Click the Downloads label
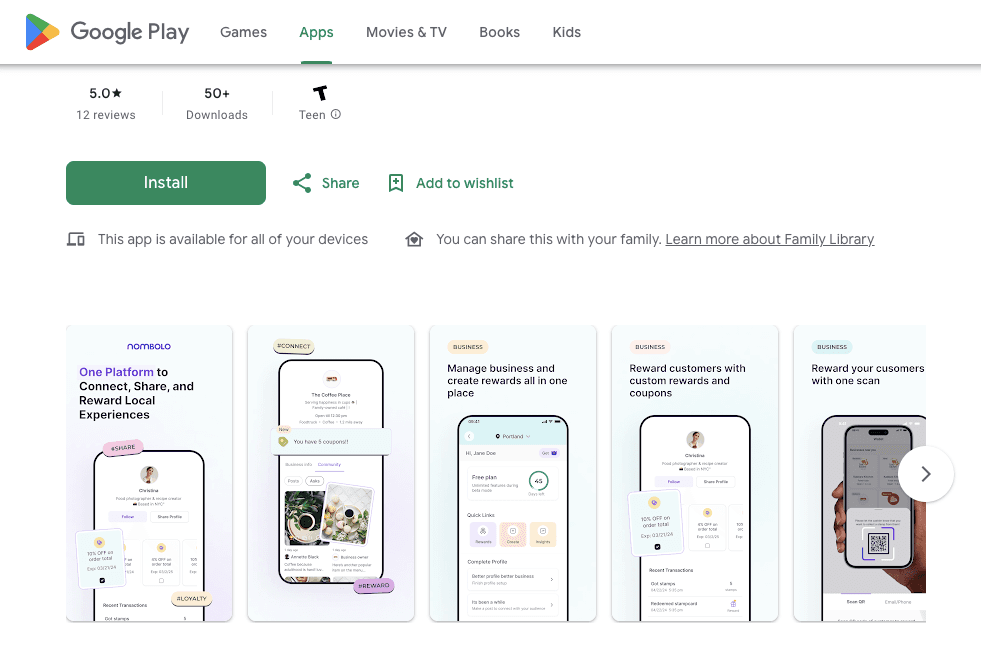 pos(217,115)
